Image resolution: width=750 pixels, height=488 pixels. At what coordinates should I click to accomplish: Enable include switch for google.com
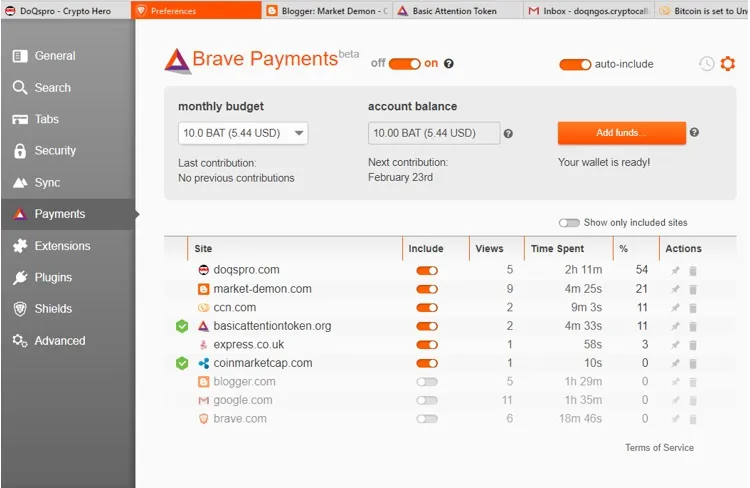click(x=427, y=400)
